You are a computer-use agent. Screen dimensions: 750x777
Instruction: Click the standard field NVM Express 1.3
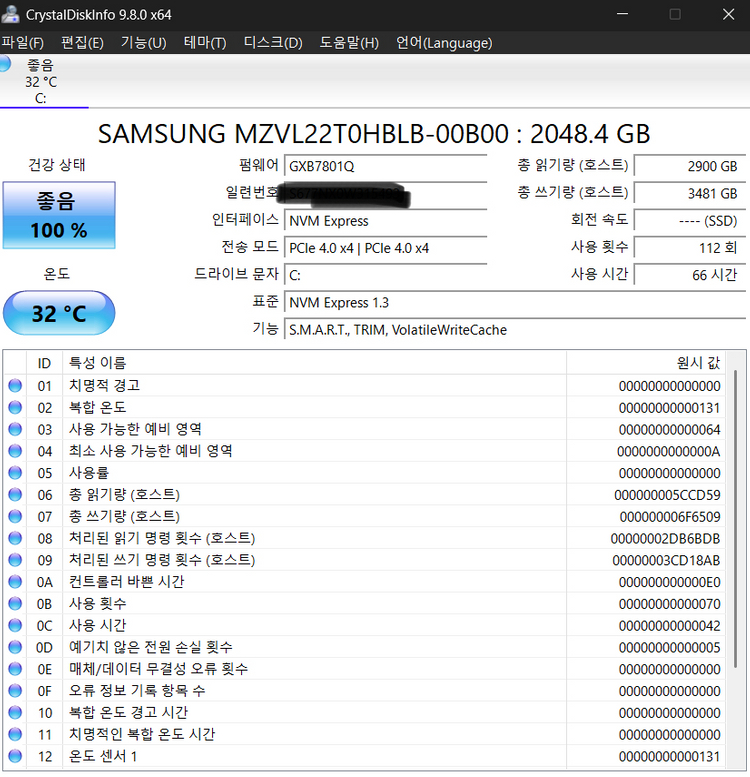pyautogui.click(x=515, y=302)
